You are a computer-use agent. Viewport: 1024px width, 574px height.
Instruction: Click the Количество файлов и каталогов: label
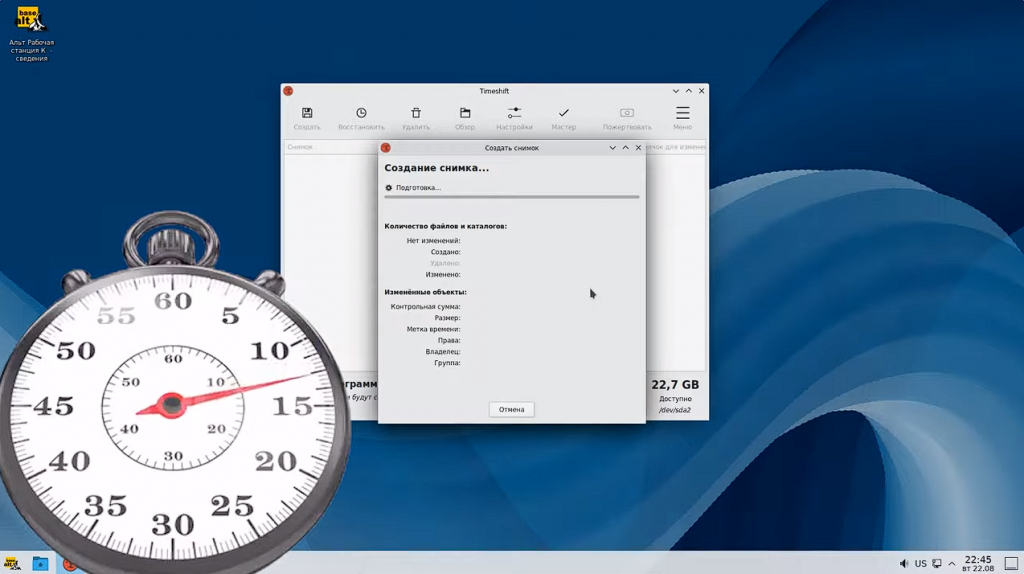445,226
